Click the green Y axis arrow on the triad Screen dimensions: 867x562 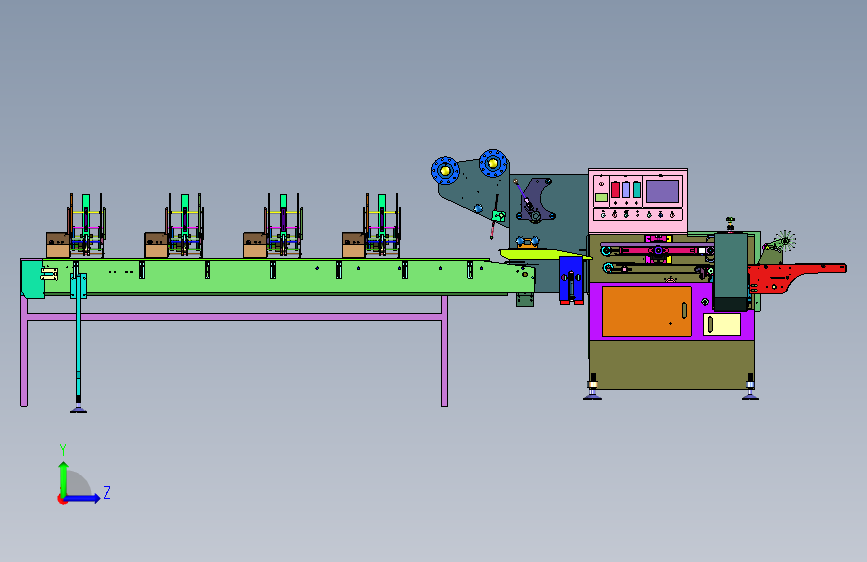tap(63, 478)
